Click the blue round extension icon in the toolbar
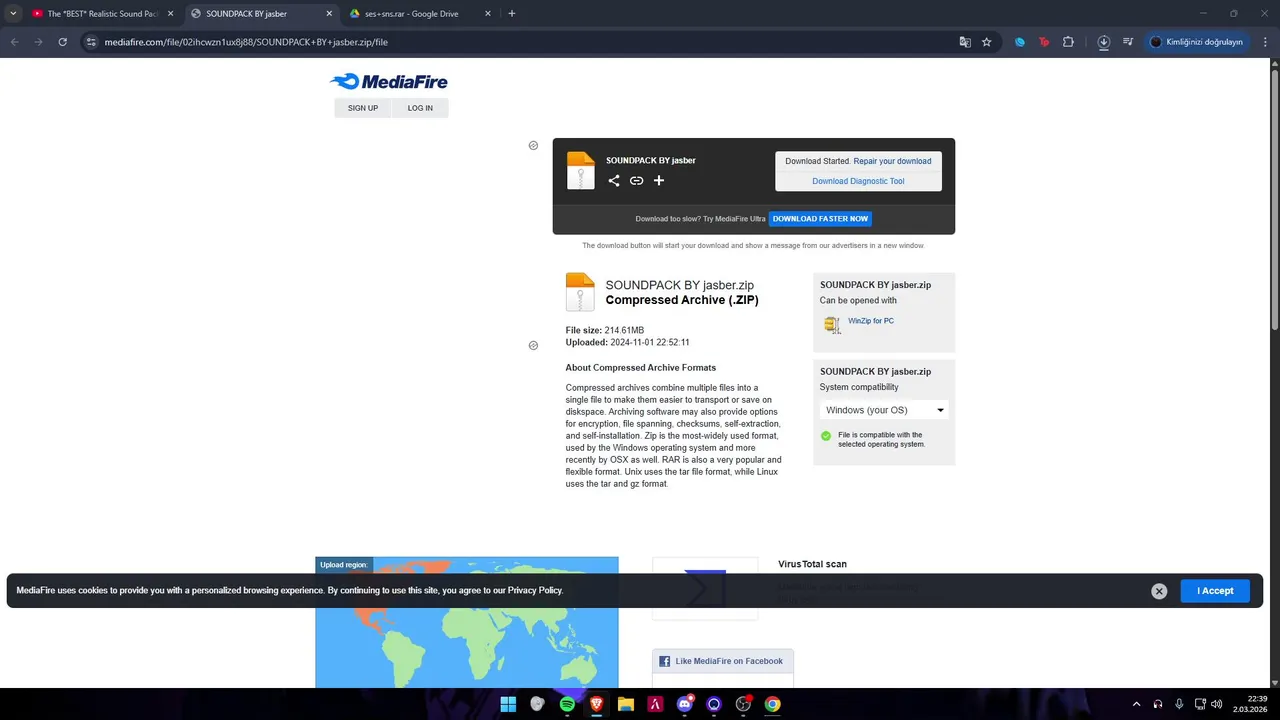Viewport: 1280px width, 720px height. [x=1020, y=42]
